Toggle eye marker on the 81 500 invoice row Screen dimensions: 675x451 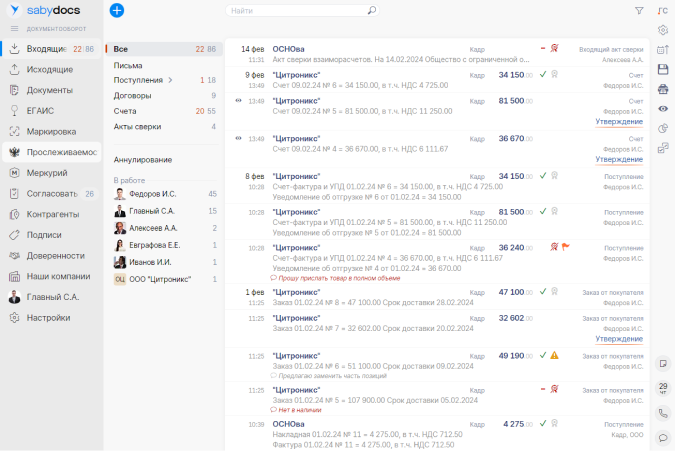[238, 100]
